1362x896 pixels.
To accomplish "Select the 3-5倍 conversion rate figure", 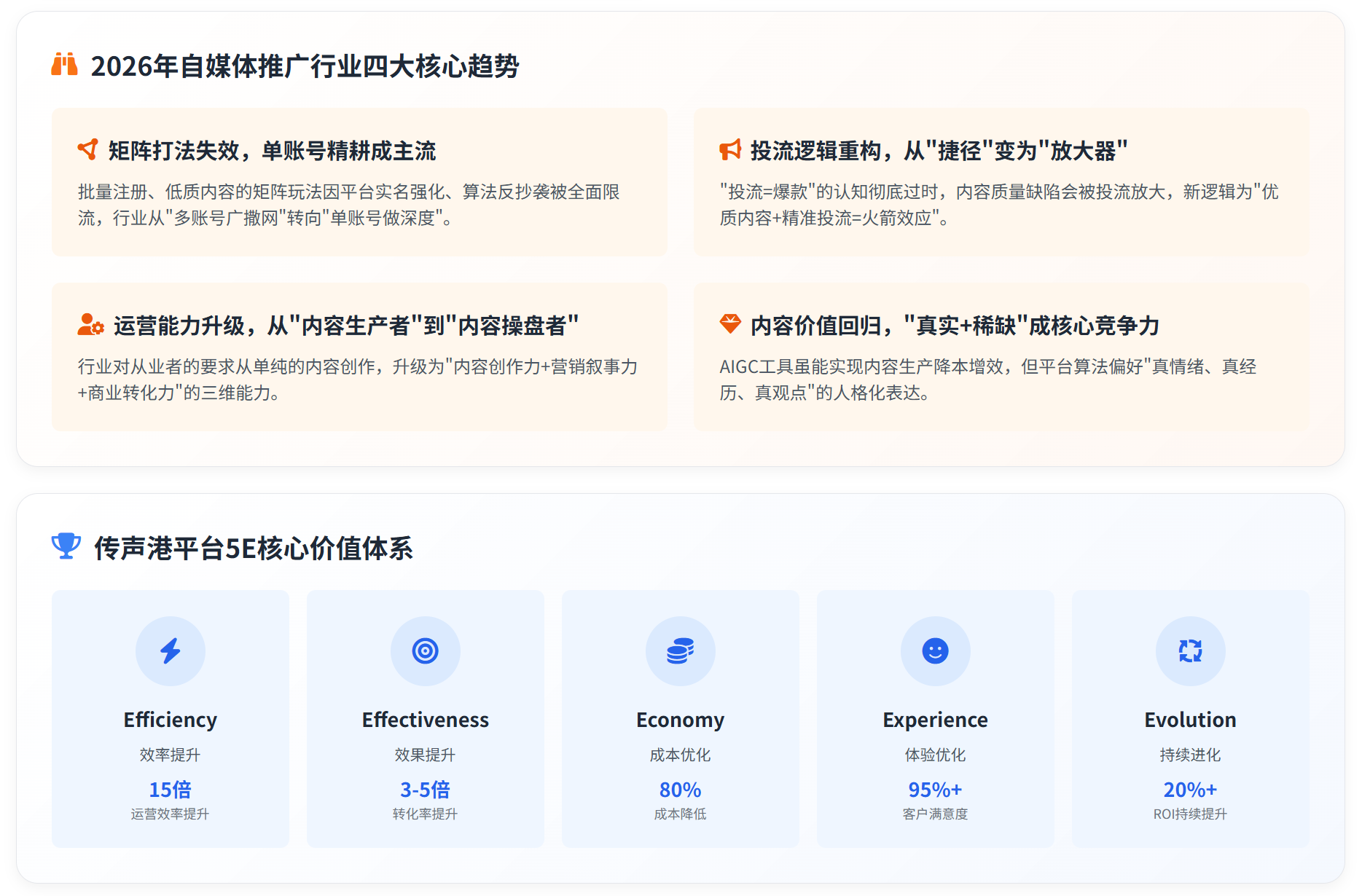I will [426, 790].
